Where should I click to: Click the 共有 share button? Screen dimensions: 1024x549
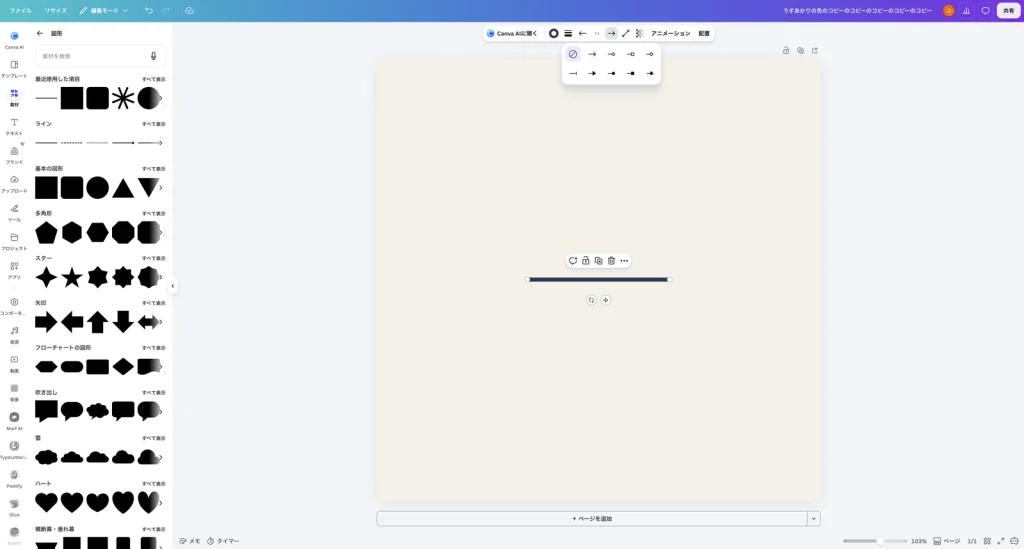coord(1008,10)
